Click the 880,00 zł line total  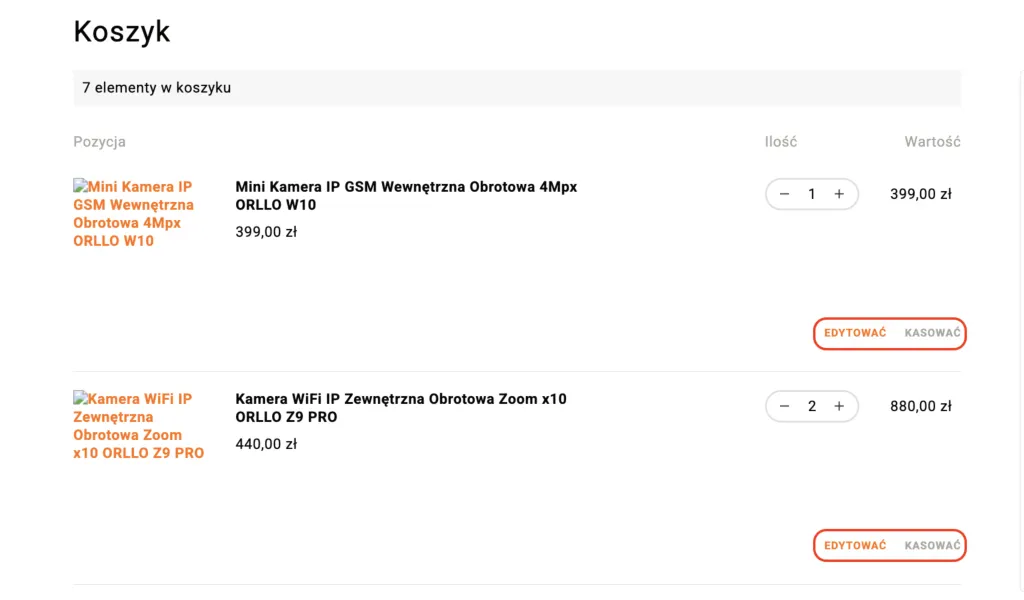click(x=920, y=406)
